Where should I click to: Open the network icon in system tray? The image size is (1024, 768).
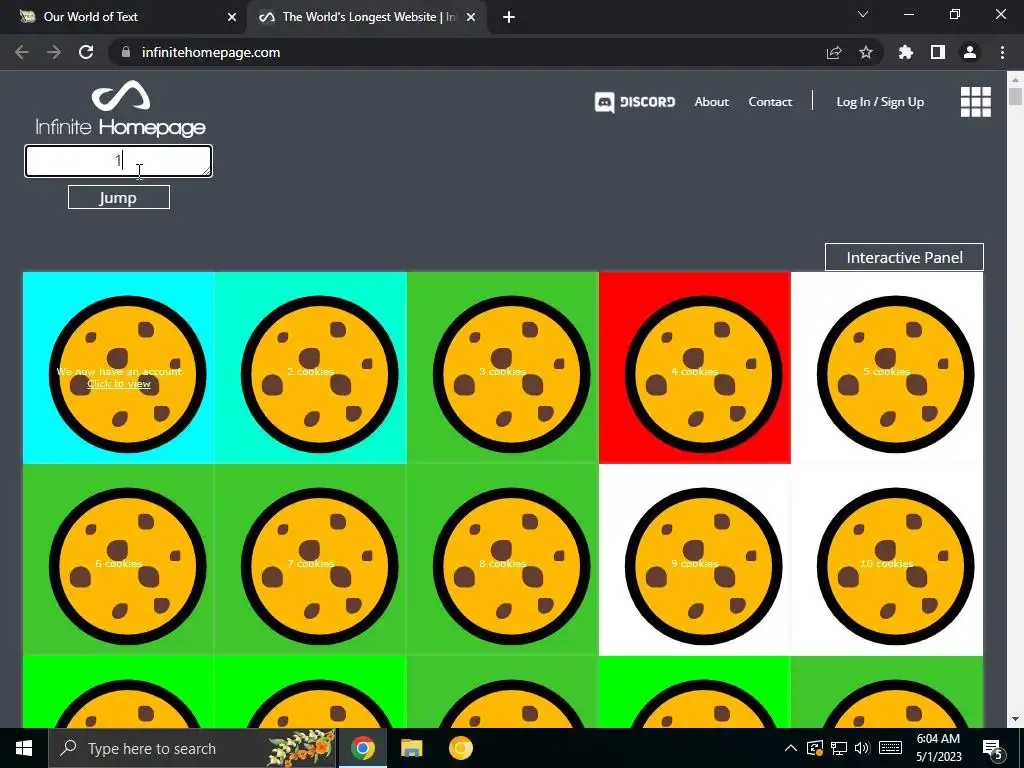tap(839, 748)
